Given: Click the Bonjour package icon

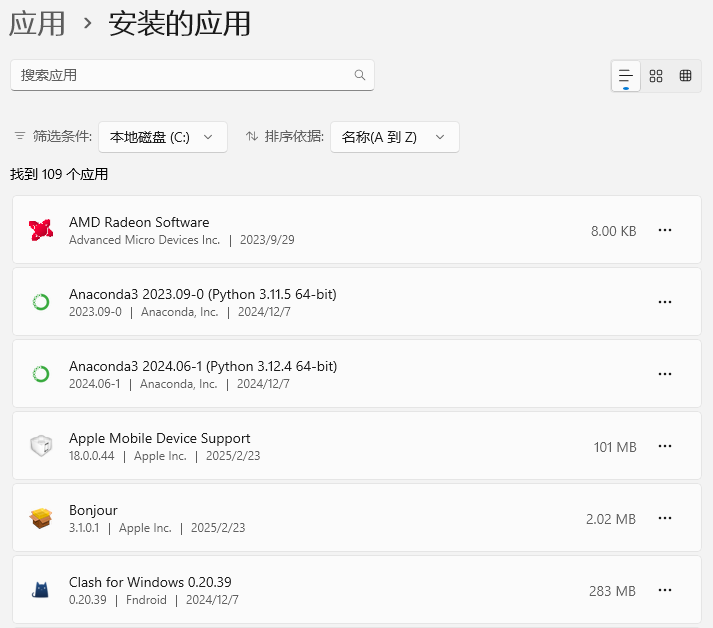Looking at the screenshot, I should tap(40, 518).
